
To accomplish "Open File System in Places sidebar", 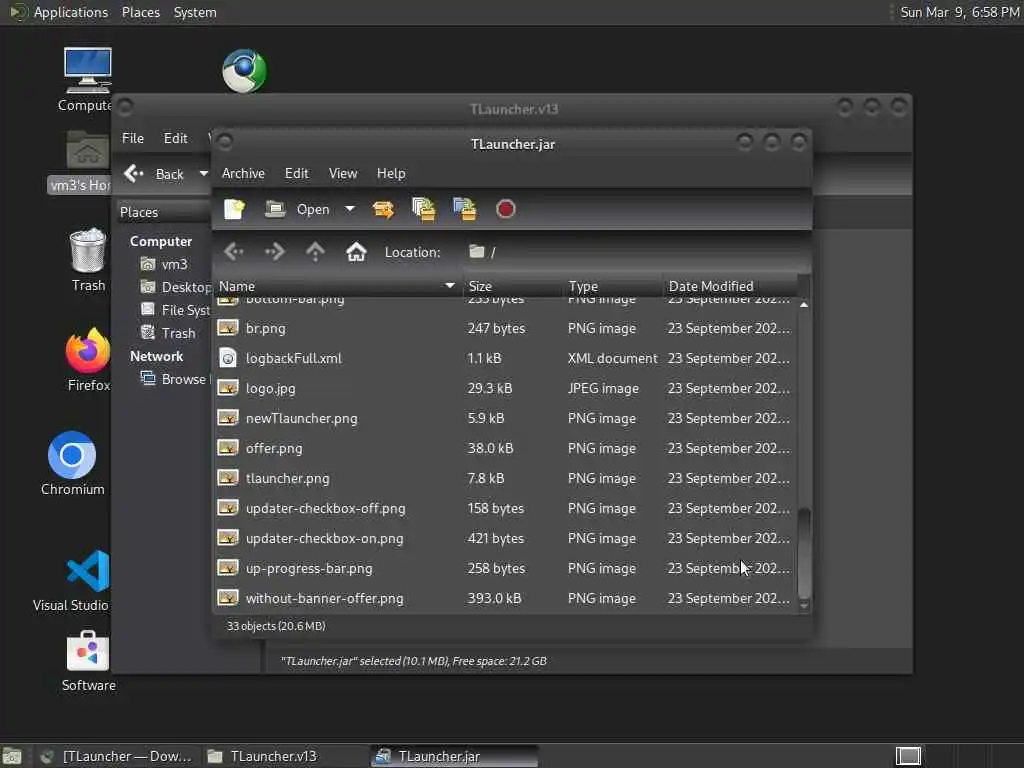I will [176, 310].
